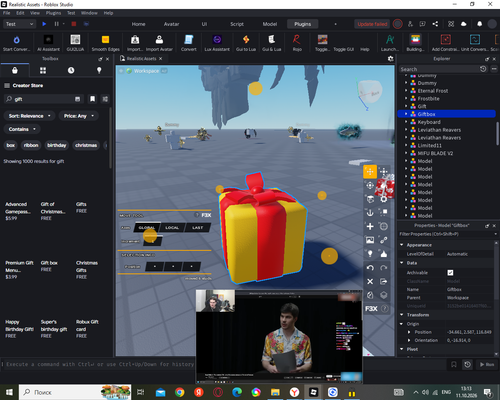Apply the 'birthday' search tag
This screenshot has width=500, height=400.
click(57, 145)
